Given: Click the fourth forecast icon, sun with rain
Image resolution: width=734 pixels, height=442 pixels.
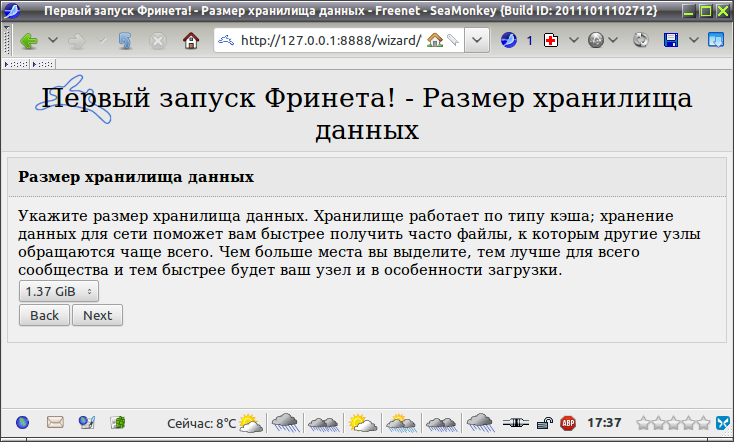Looking at the screenshot, I should (x=401, y=423).
